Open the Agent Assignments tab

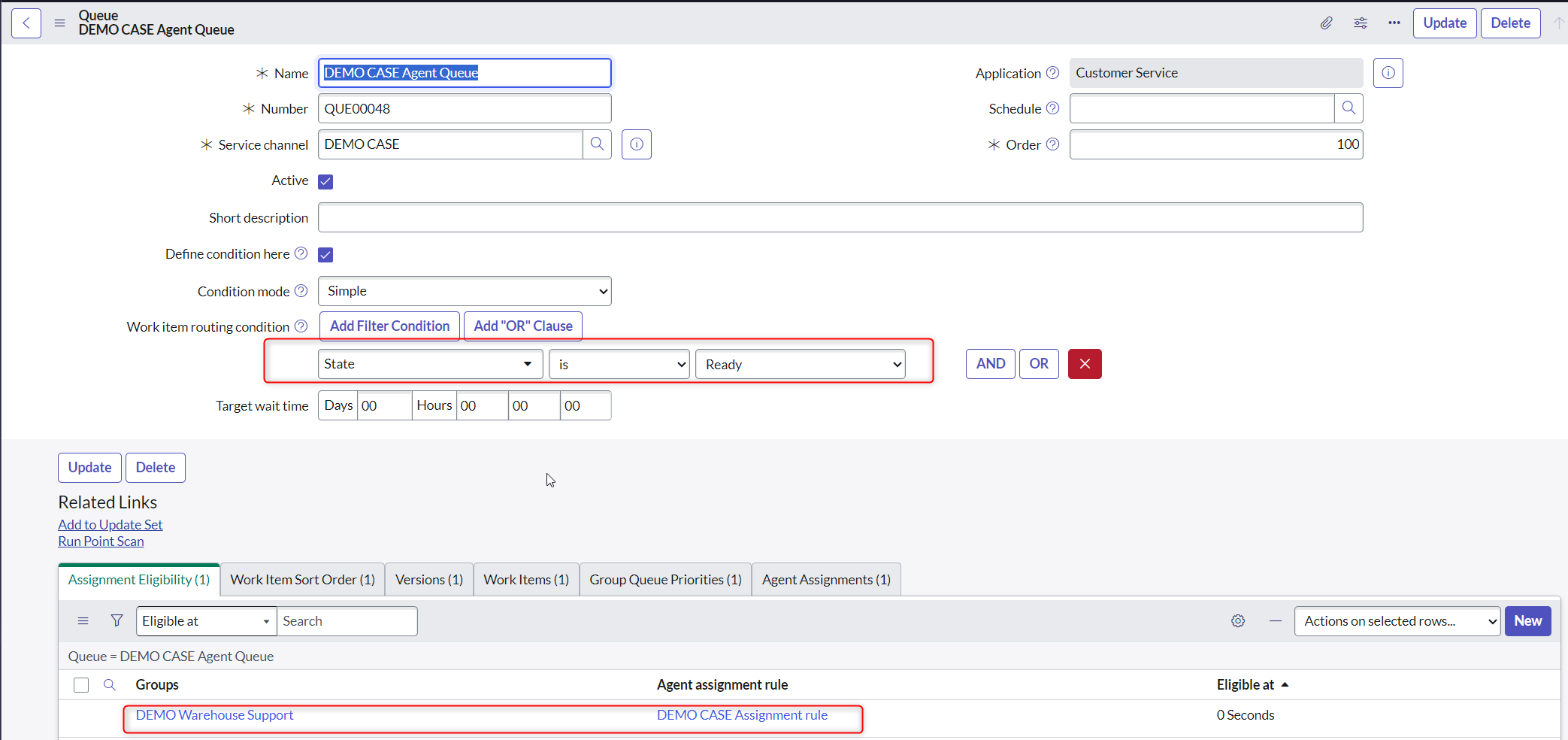click(x=827, y=580)
